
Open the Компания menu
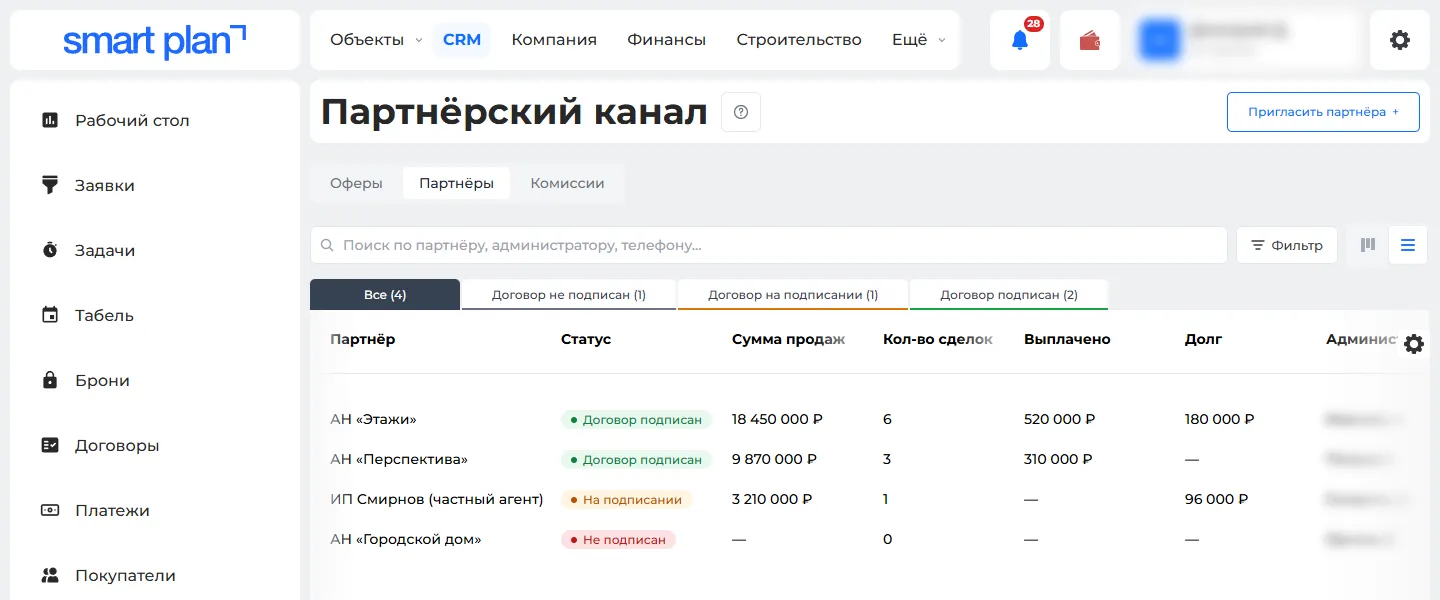(554, 40)
